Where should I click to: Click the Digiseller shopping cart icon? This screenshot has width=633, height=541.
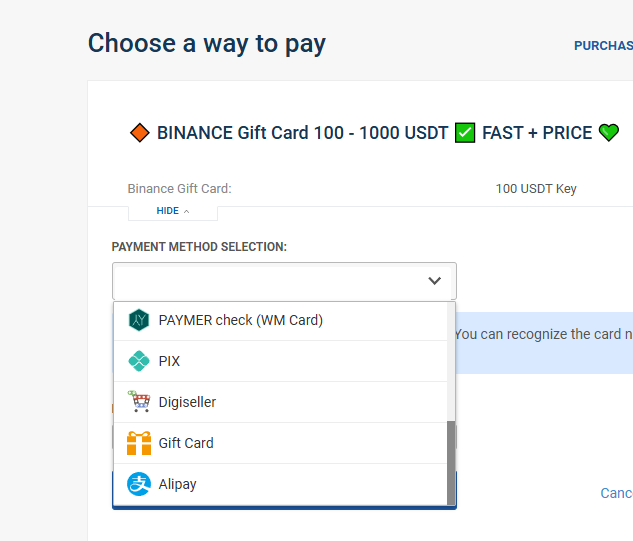pyautogui.click(x=138, y=402)
